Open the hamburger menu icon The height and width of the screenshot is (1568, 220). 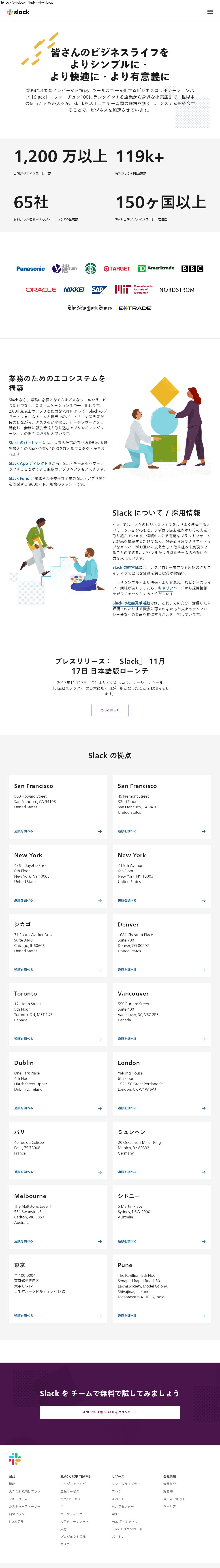click(210, 12)
